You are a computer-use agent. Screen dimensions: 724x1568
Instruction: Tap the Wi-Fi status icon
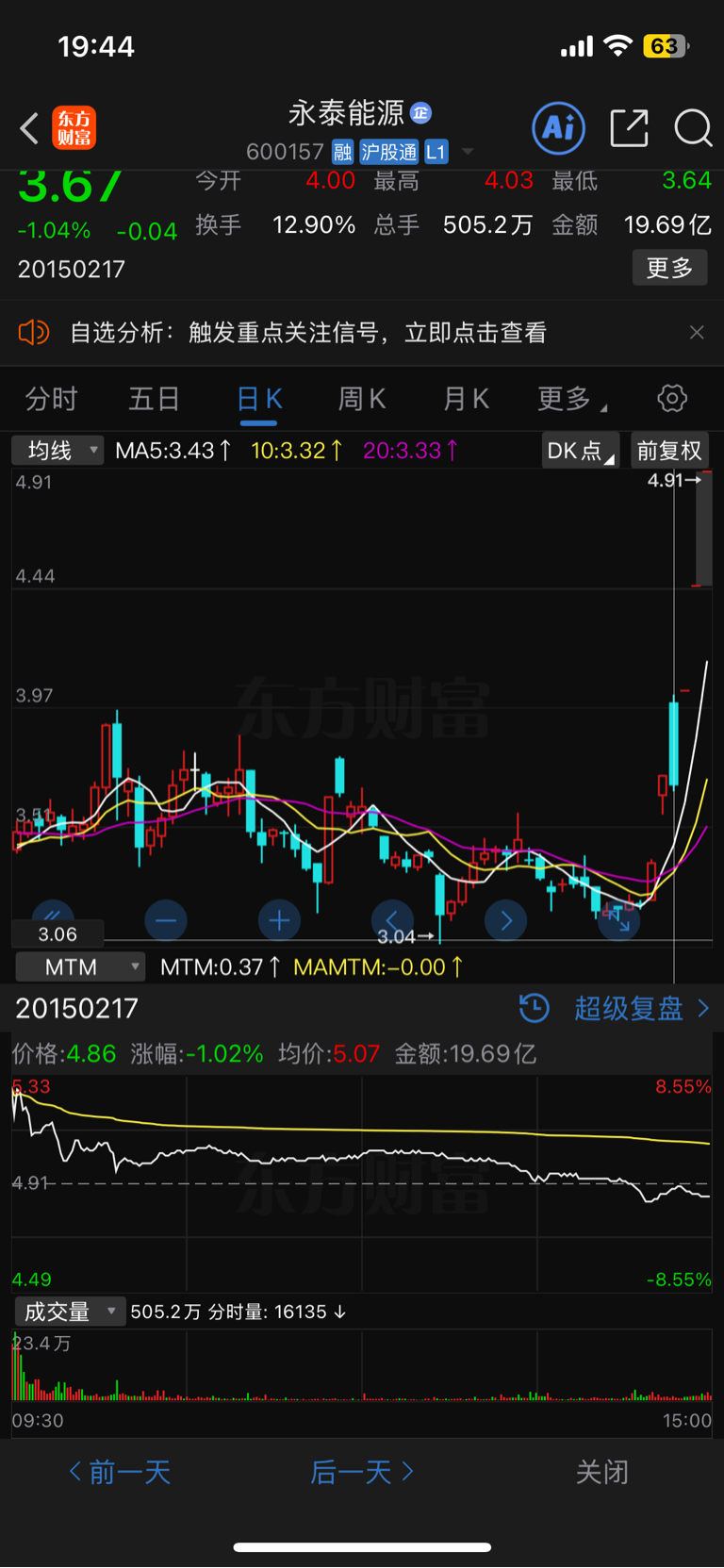point(618,45)
